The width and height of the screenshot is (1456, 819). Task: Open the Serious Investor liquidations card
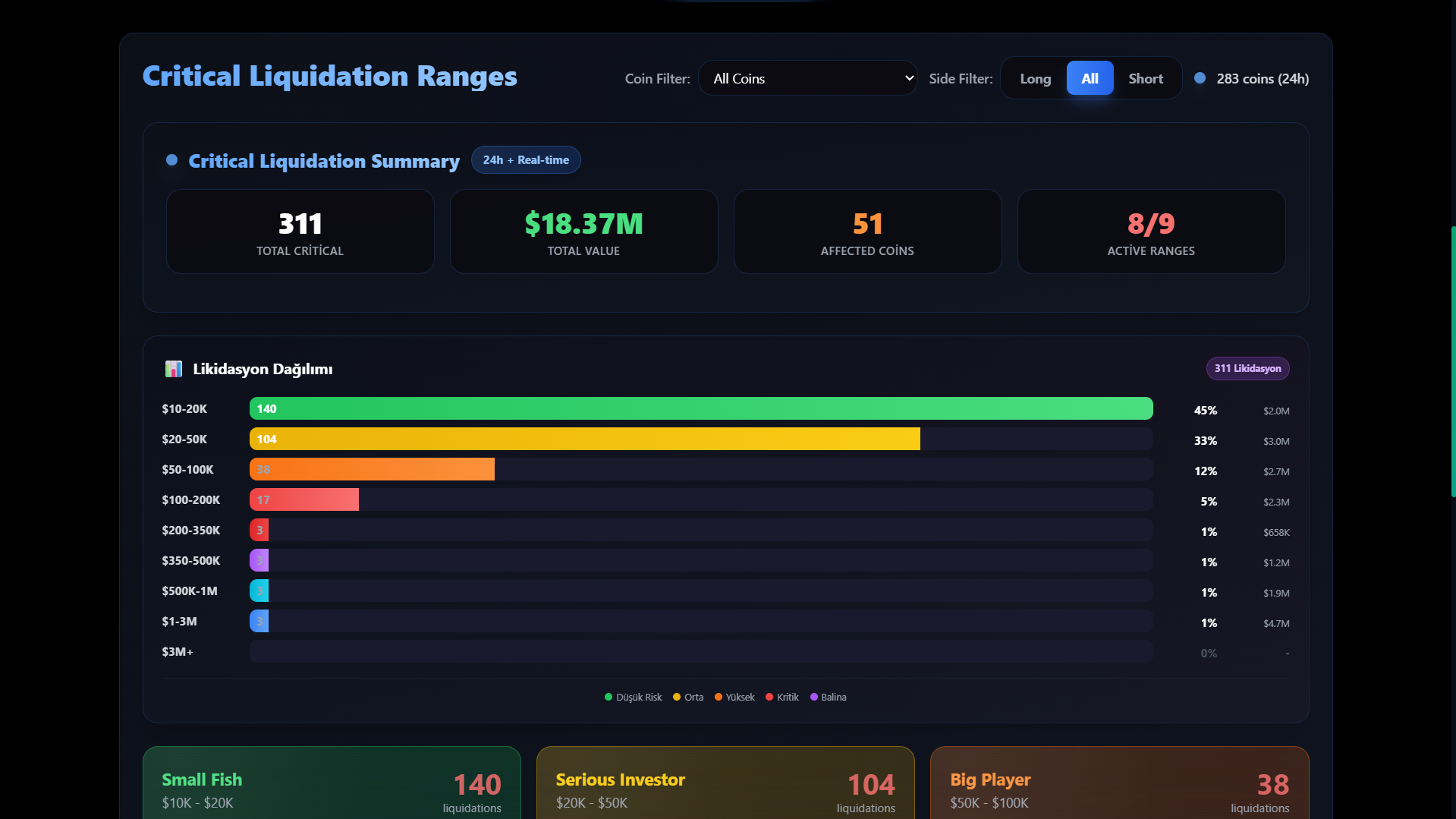point(725,786)
